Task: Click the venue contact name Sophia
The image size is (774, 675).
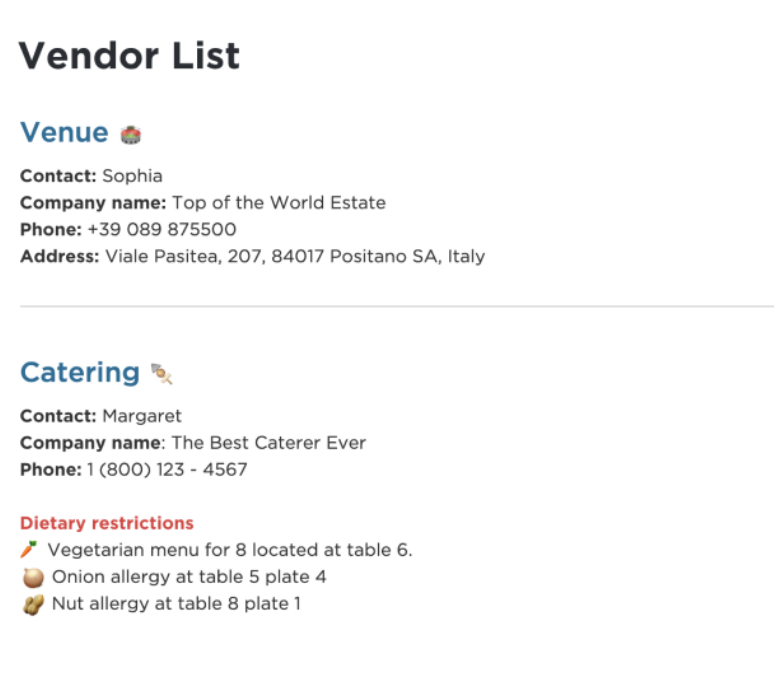Action: pyautogui.click(x=132, y=176)
